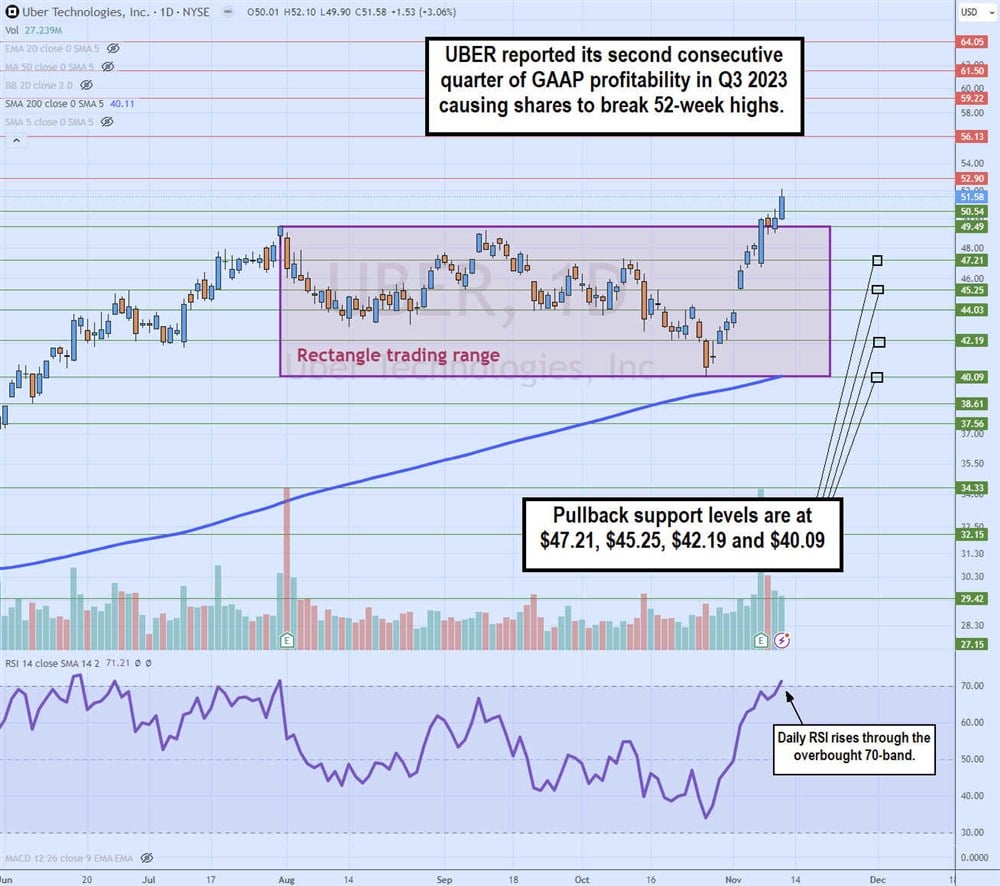Open the lightning bolt news event marker
1000x886 pixels.
782,640
